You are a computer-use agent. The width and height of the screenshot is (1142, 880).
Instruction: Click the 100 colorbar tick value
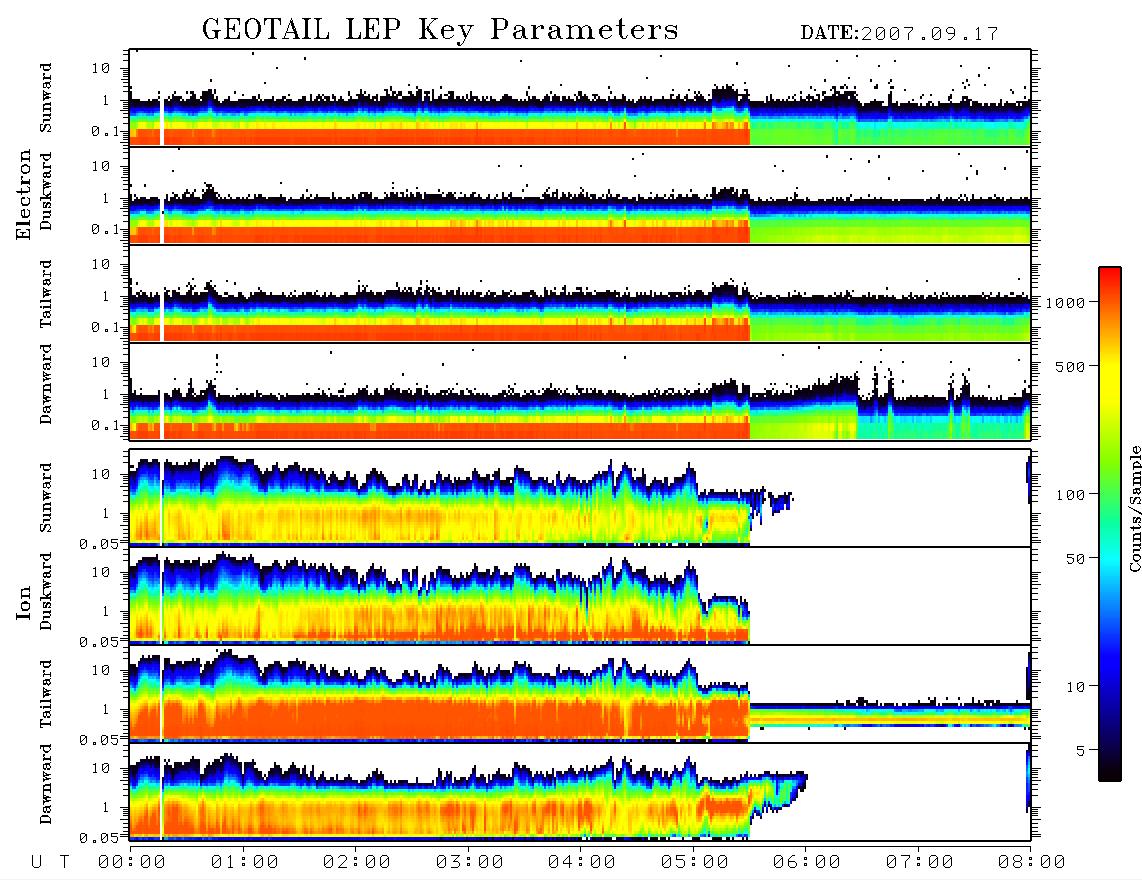pos(1070,495)
